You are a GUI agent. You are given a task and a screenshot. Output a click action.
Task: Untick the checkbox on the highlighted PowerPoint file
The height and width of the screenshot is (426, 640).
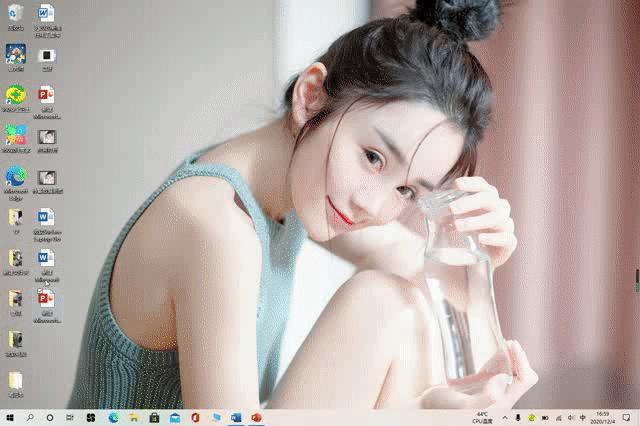pyautogui.click(x=39, y=291)
